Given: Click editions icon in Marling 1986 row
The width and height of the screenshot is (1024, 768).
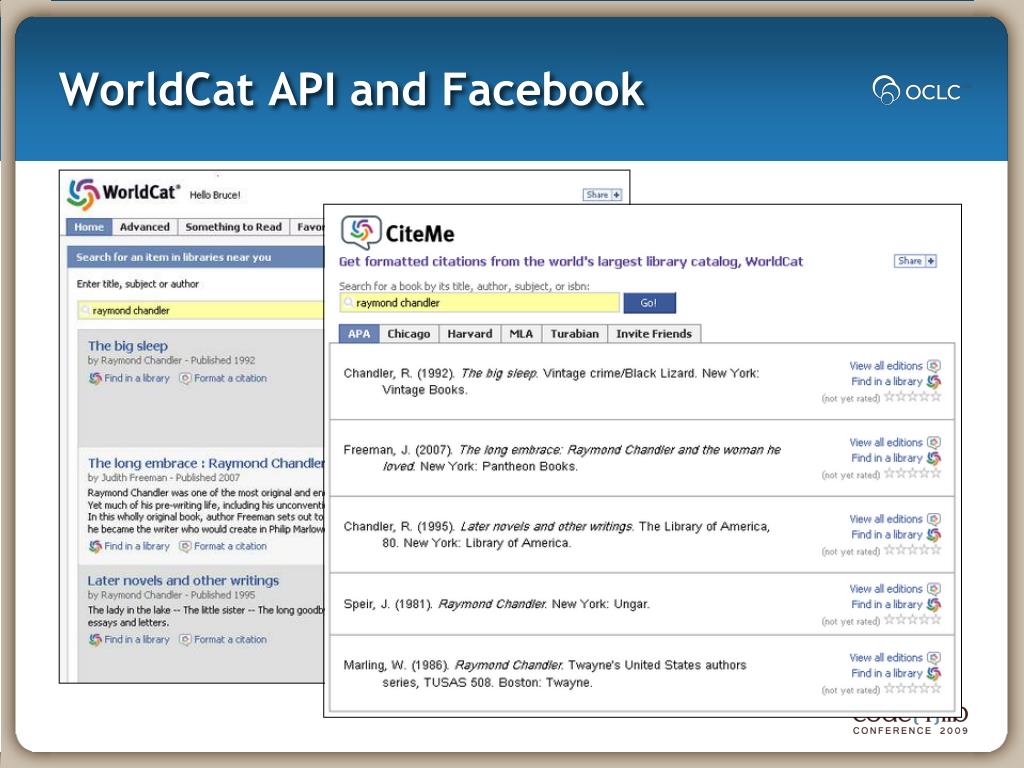Looking at the screenshot, I should tap(934, 658).
